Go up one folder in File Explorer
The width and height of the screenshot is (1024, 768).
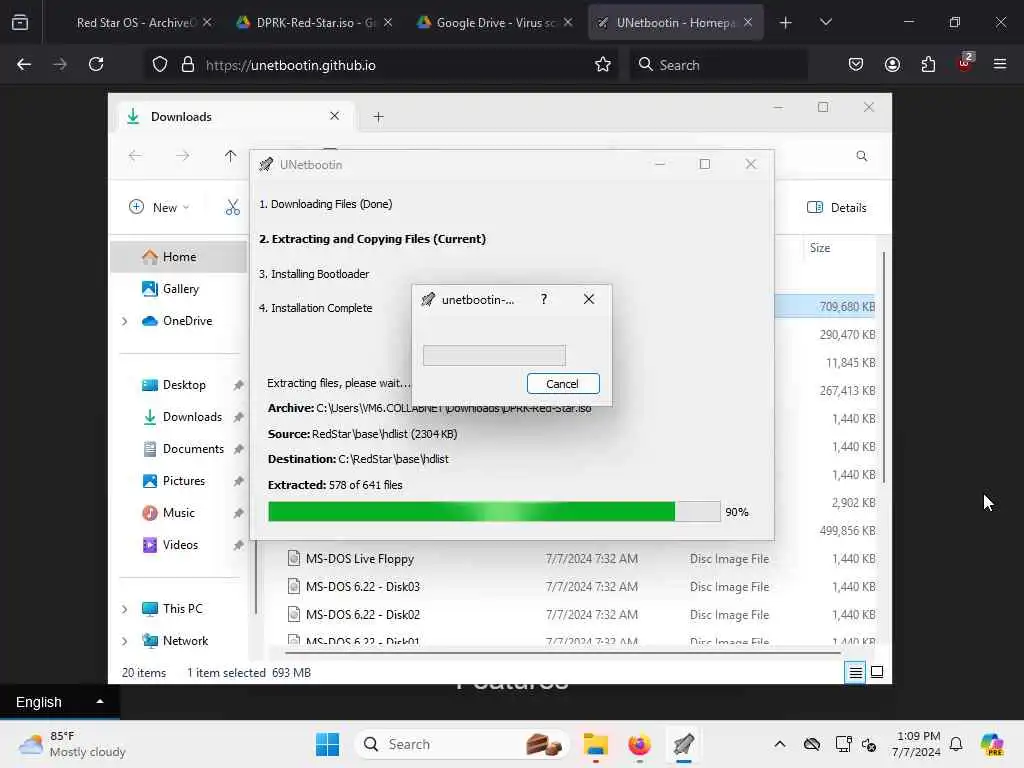tap(230, 155)
